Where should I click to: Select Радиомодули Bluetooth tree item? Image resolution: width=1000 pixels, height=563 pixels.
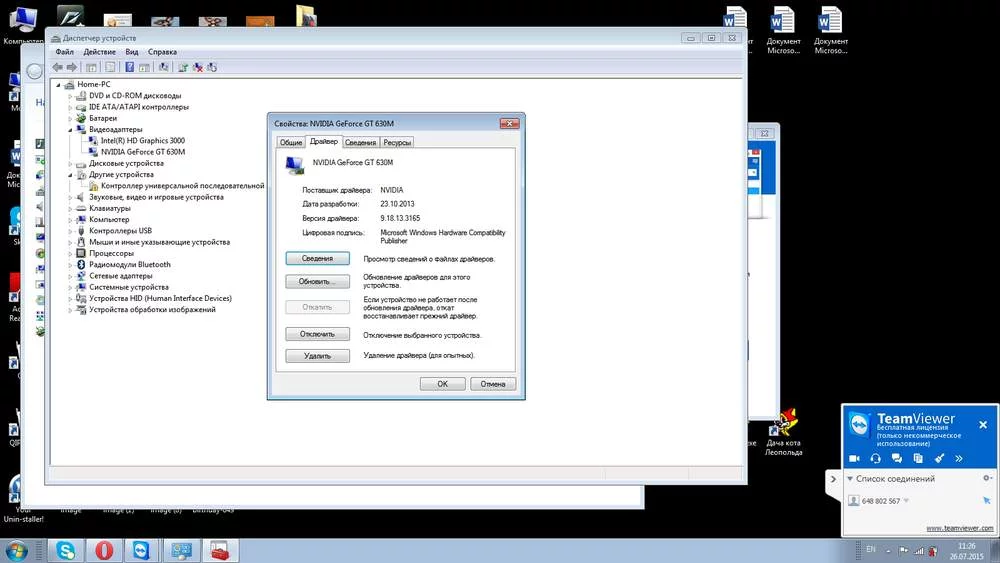click(x=130, y=265)
